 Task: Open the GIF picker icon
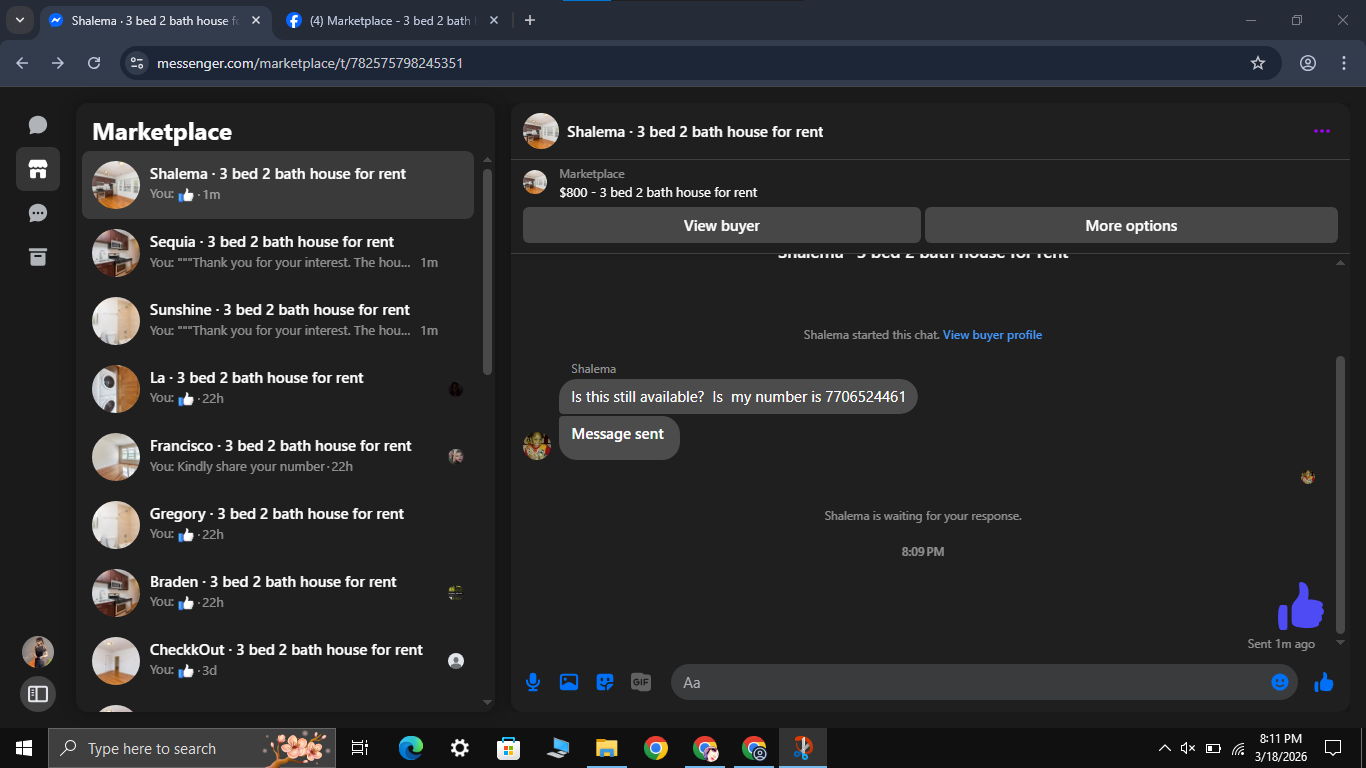641,682
